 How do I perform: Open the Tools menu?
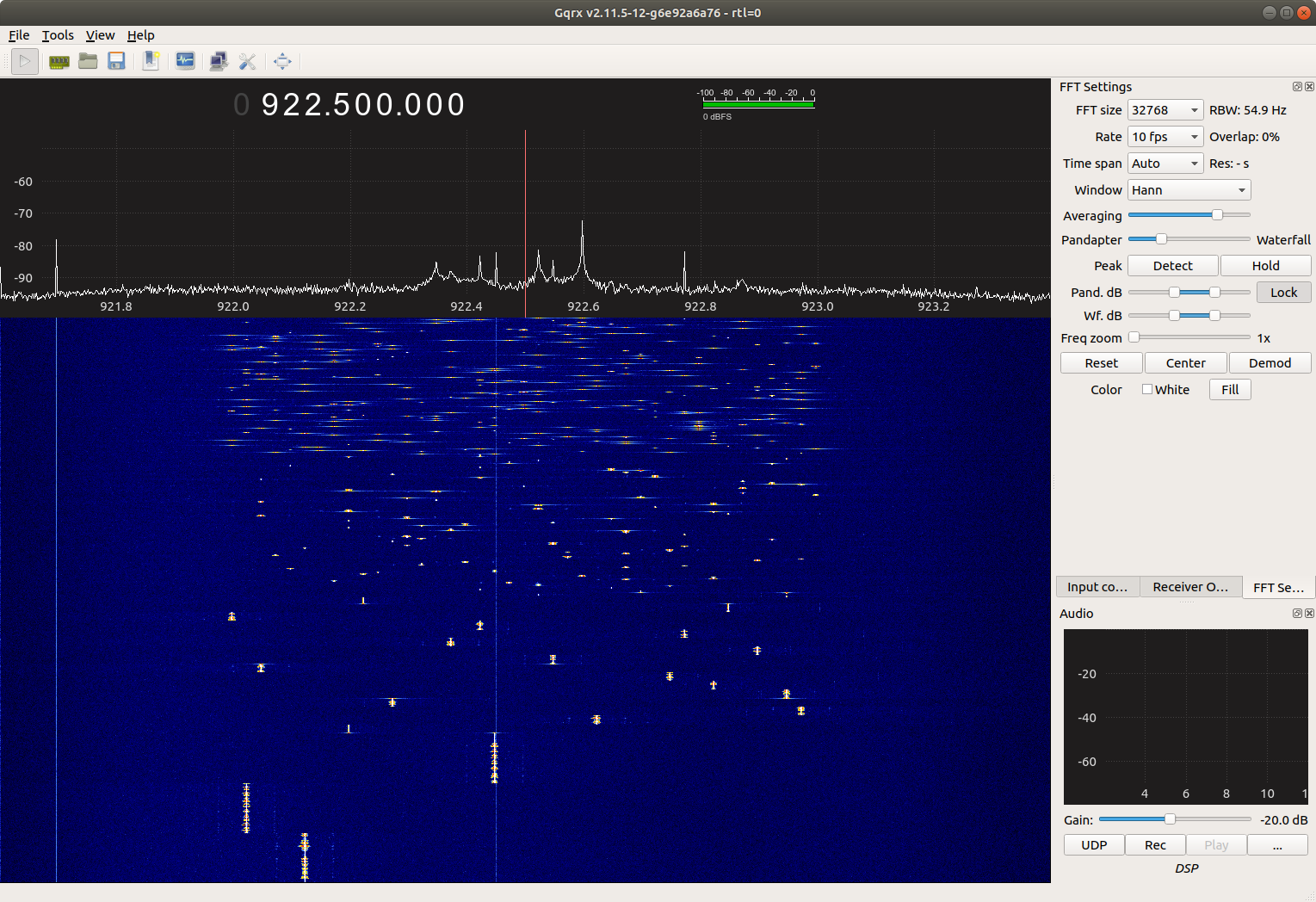[x=57, y=35]
